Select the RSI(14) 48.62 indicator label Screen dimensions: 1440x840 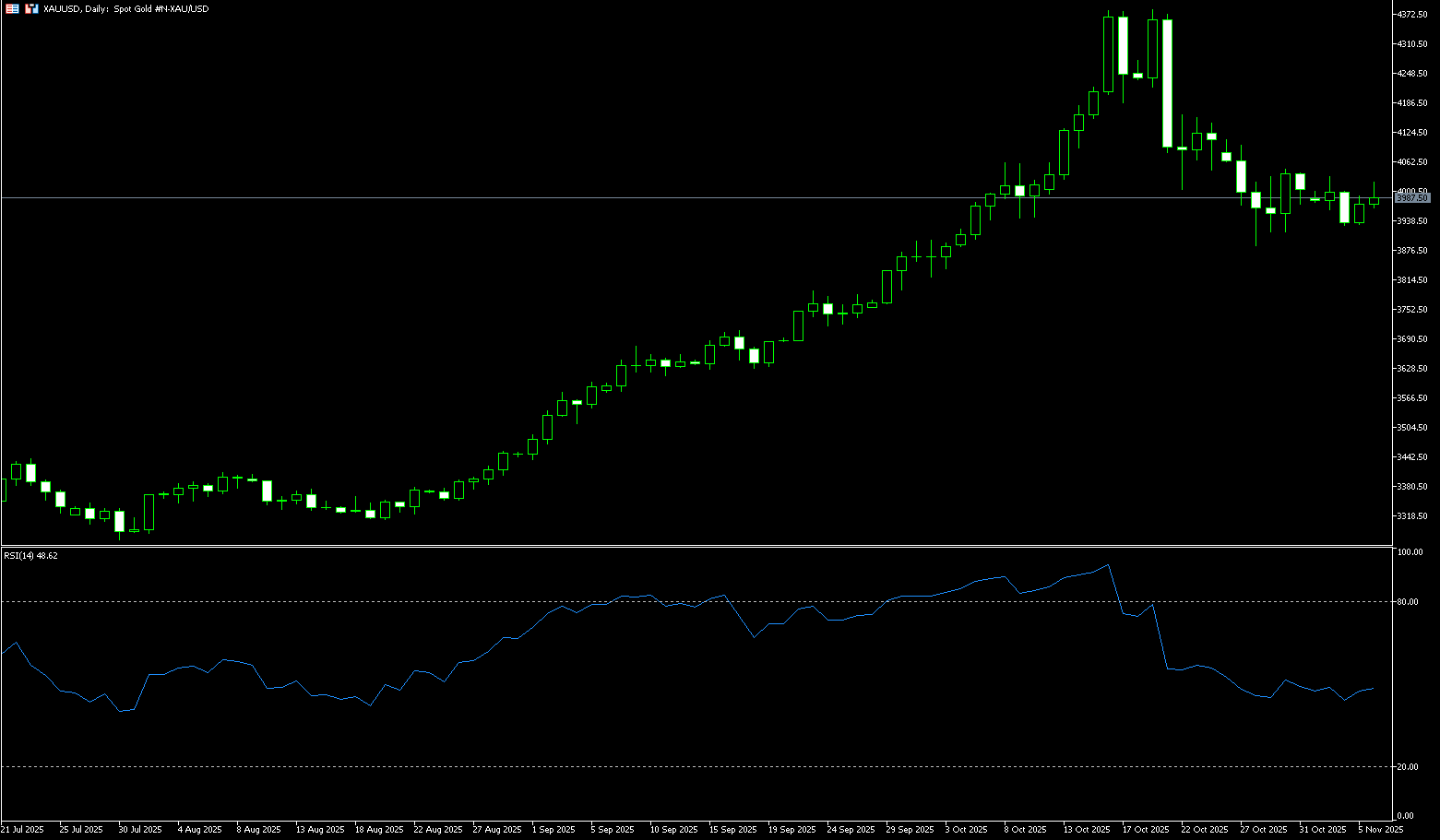[x=30, y=556]
